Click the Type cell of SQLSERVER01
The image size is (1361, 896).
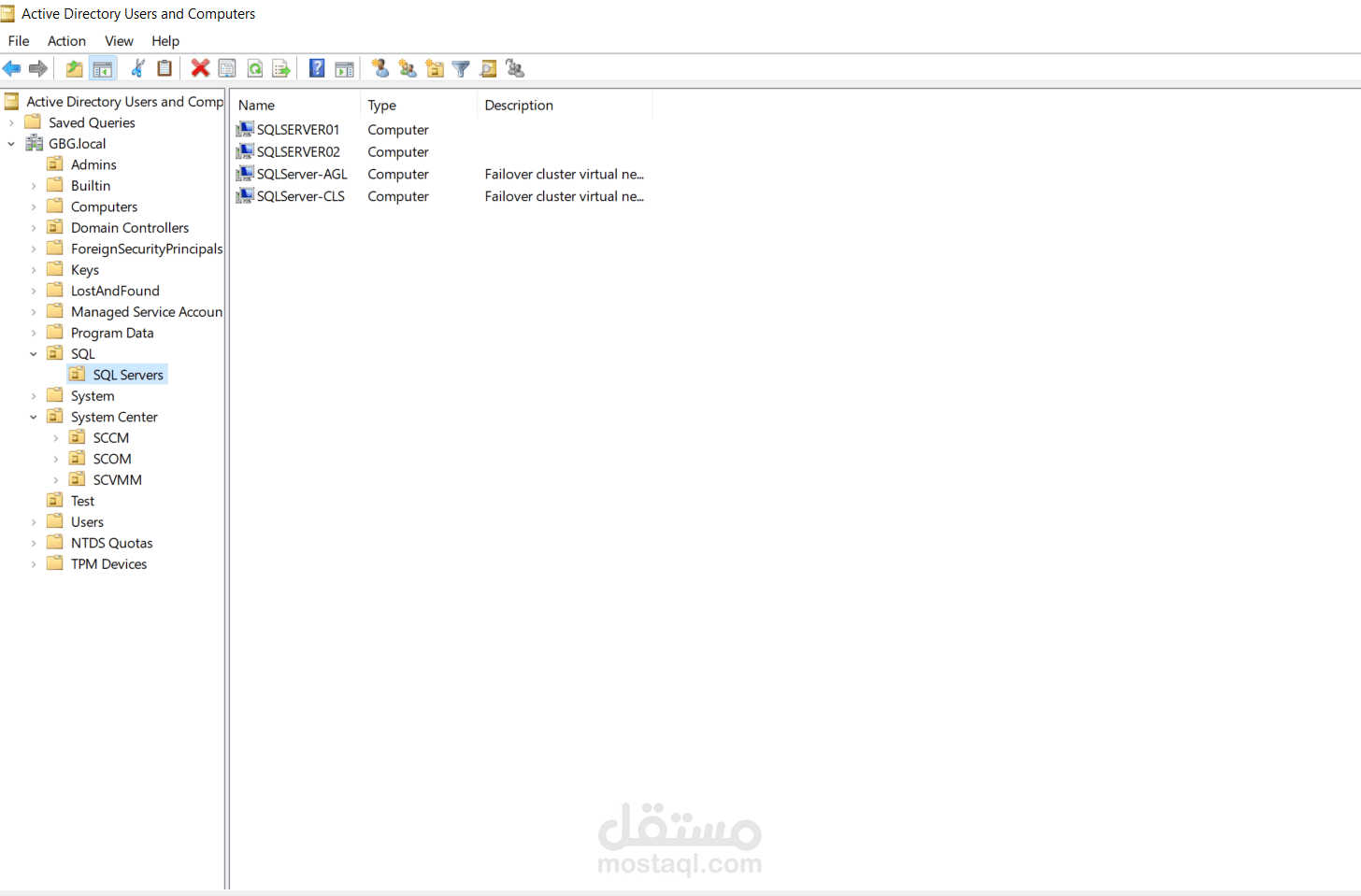(398, 130)
